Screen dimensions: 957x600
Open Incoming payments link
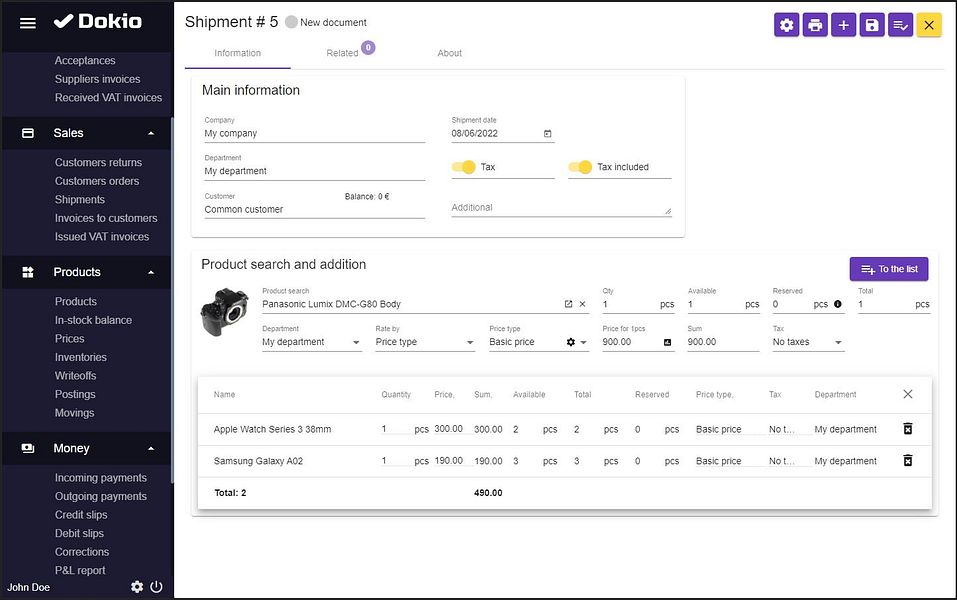101,478
